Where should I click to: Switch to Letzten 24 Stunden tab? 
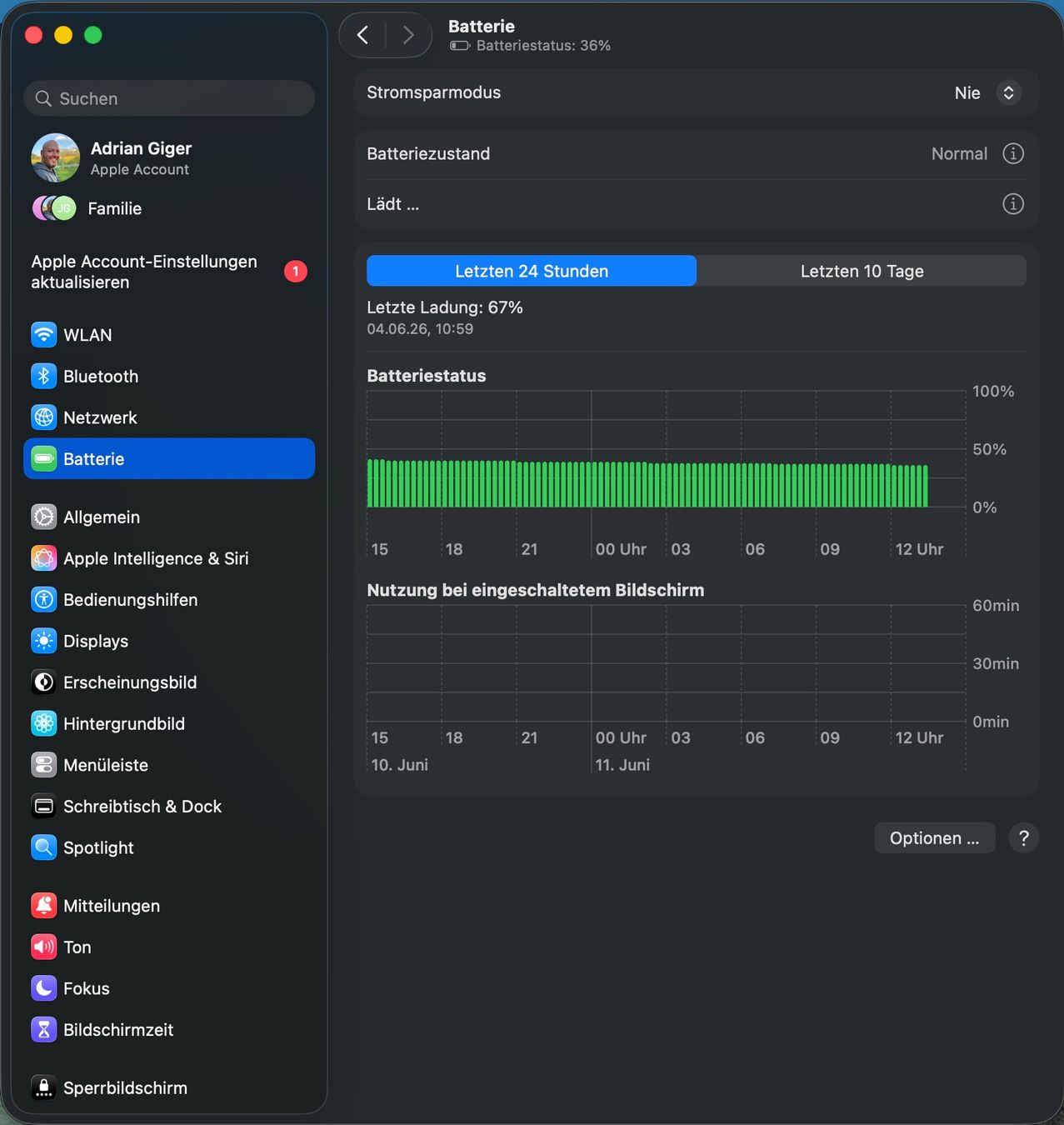coord(532,271)
